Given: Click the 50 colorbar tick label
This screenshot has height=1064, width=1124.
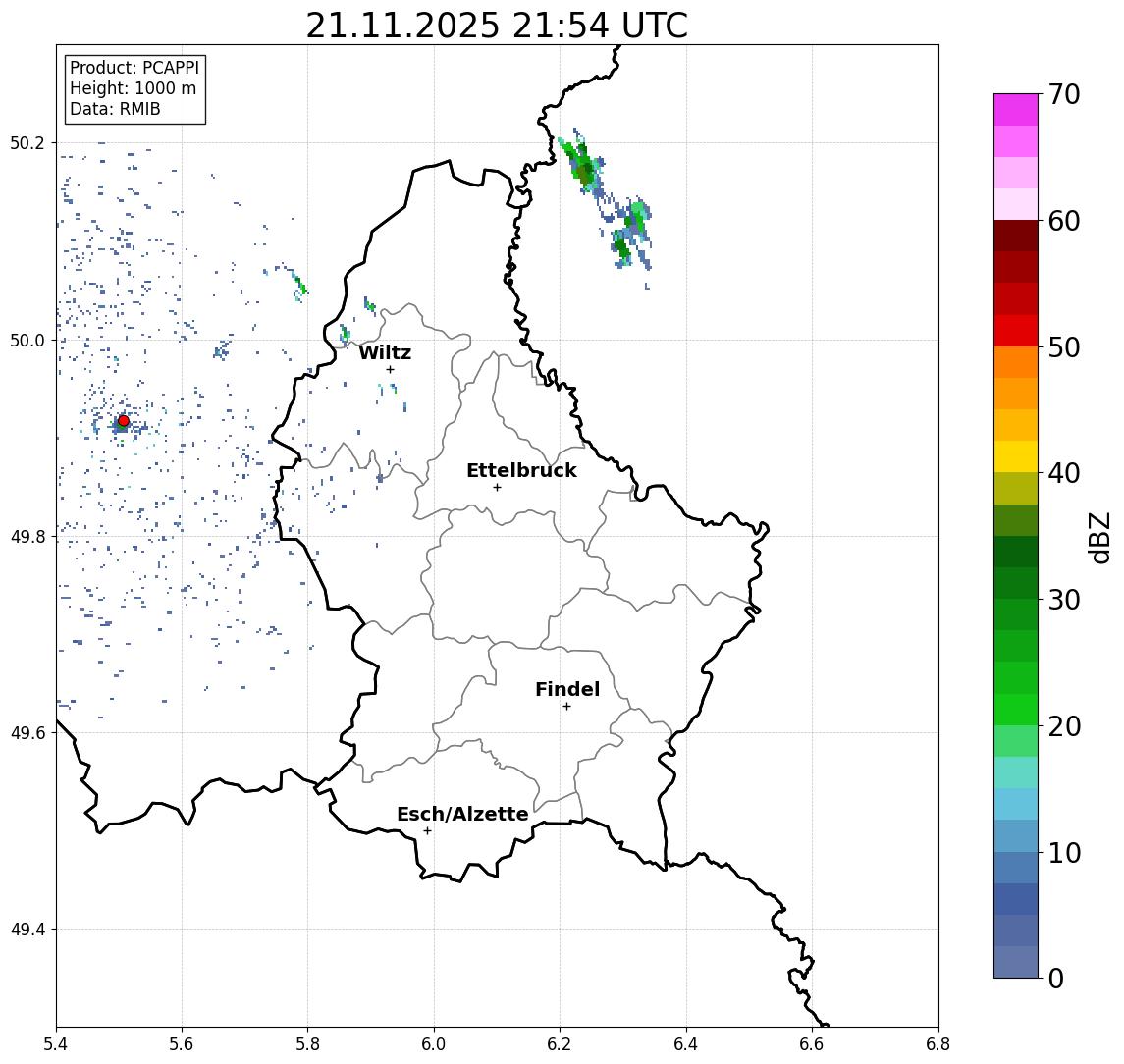Looking at the screenshot, I should pos(1064,347).
